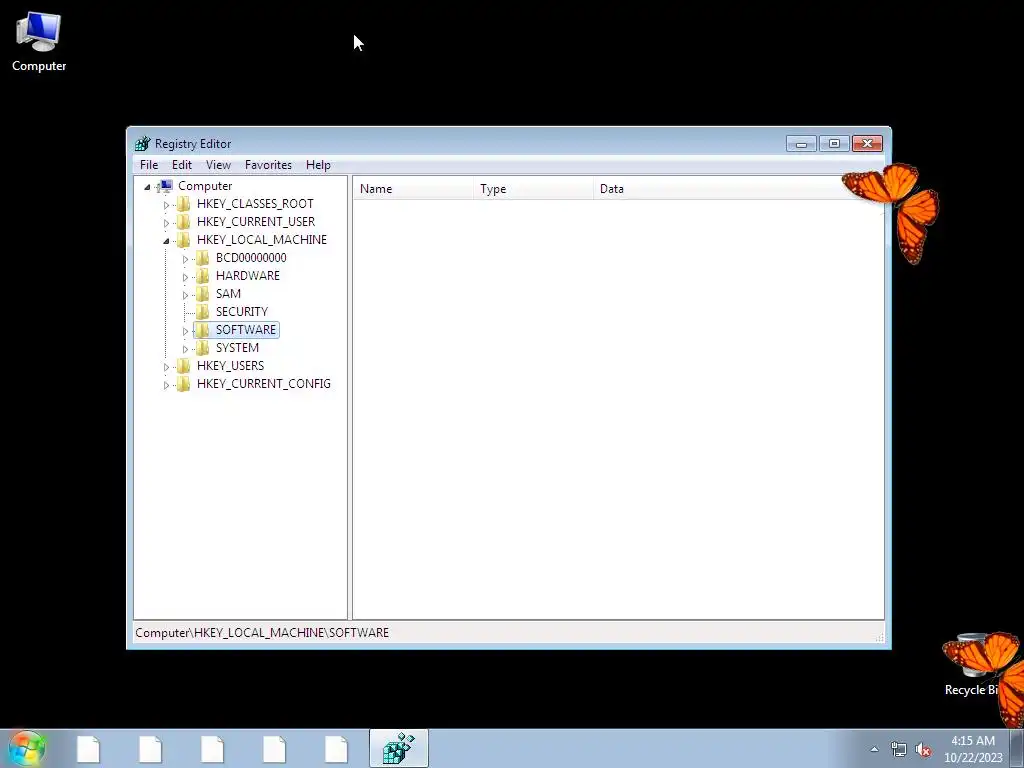This screenshot has height=768, width=1024.
Task: Select HARDWARE key label
Action: coord(248,276)
